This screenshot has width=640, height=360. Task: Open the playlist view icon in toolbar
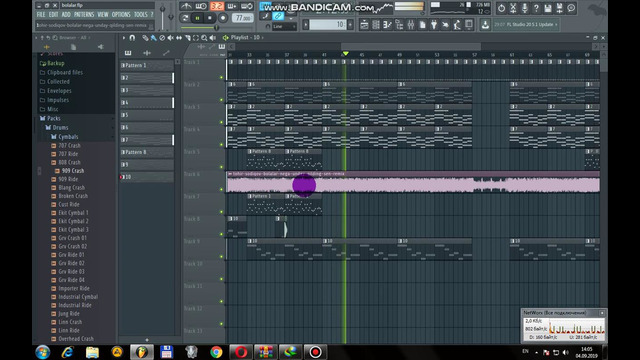coord(364,25)
